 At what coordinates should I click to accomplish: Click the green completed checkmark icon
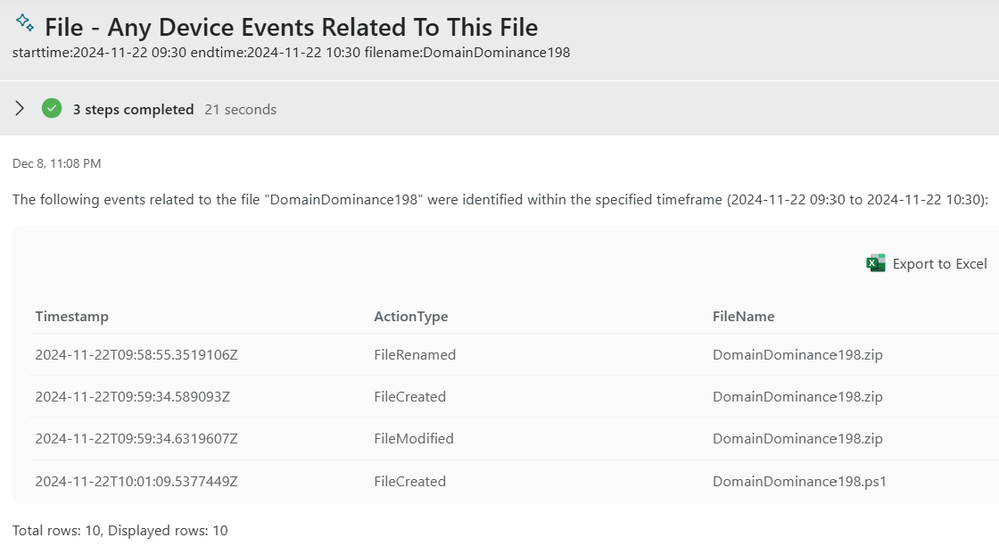(x=52, y=108)
